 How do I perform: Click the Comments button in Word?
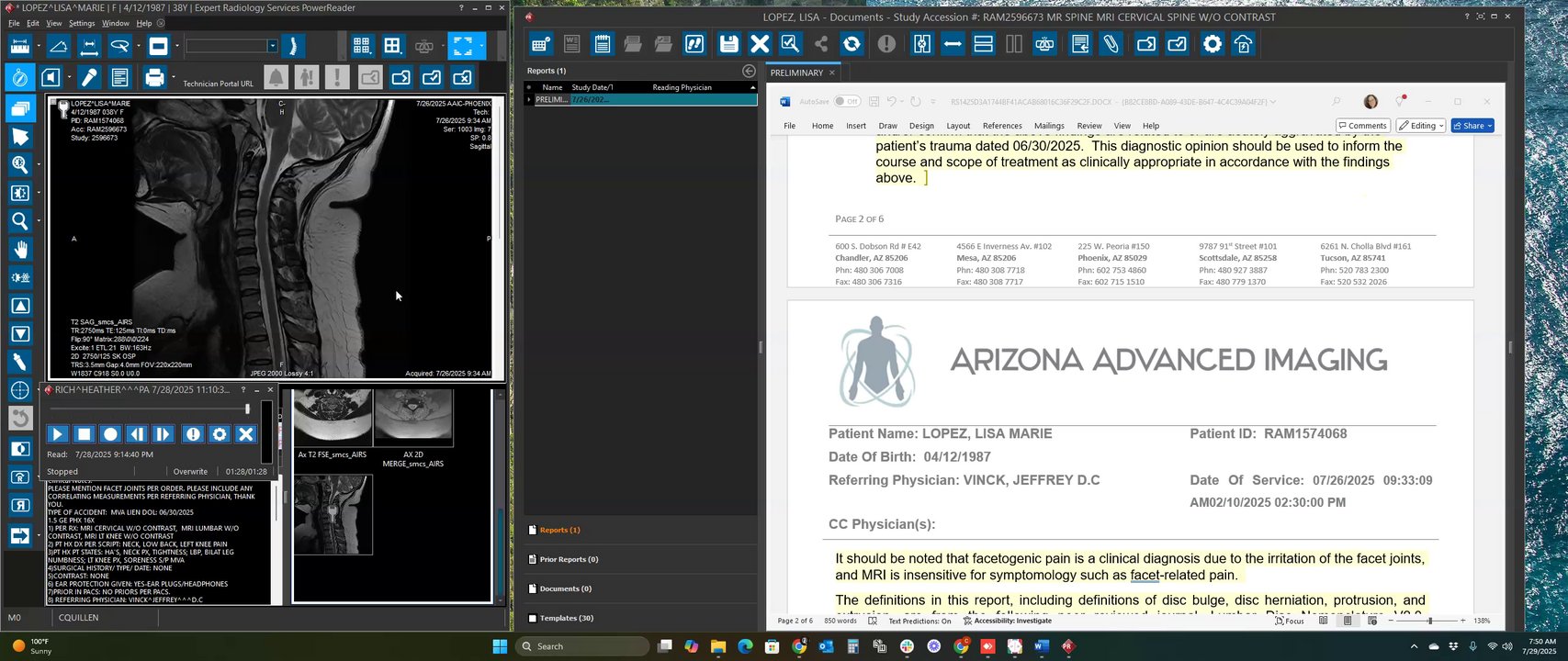coord(1361,126)
